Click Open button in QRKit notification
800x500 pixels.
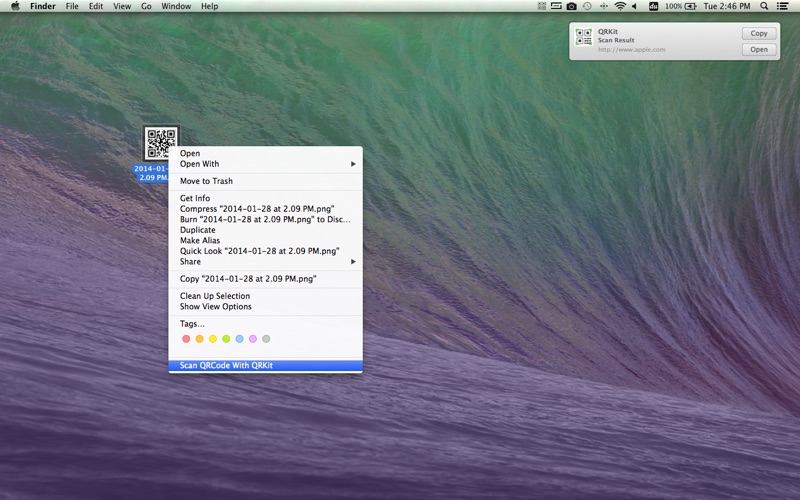[759, 49]
